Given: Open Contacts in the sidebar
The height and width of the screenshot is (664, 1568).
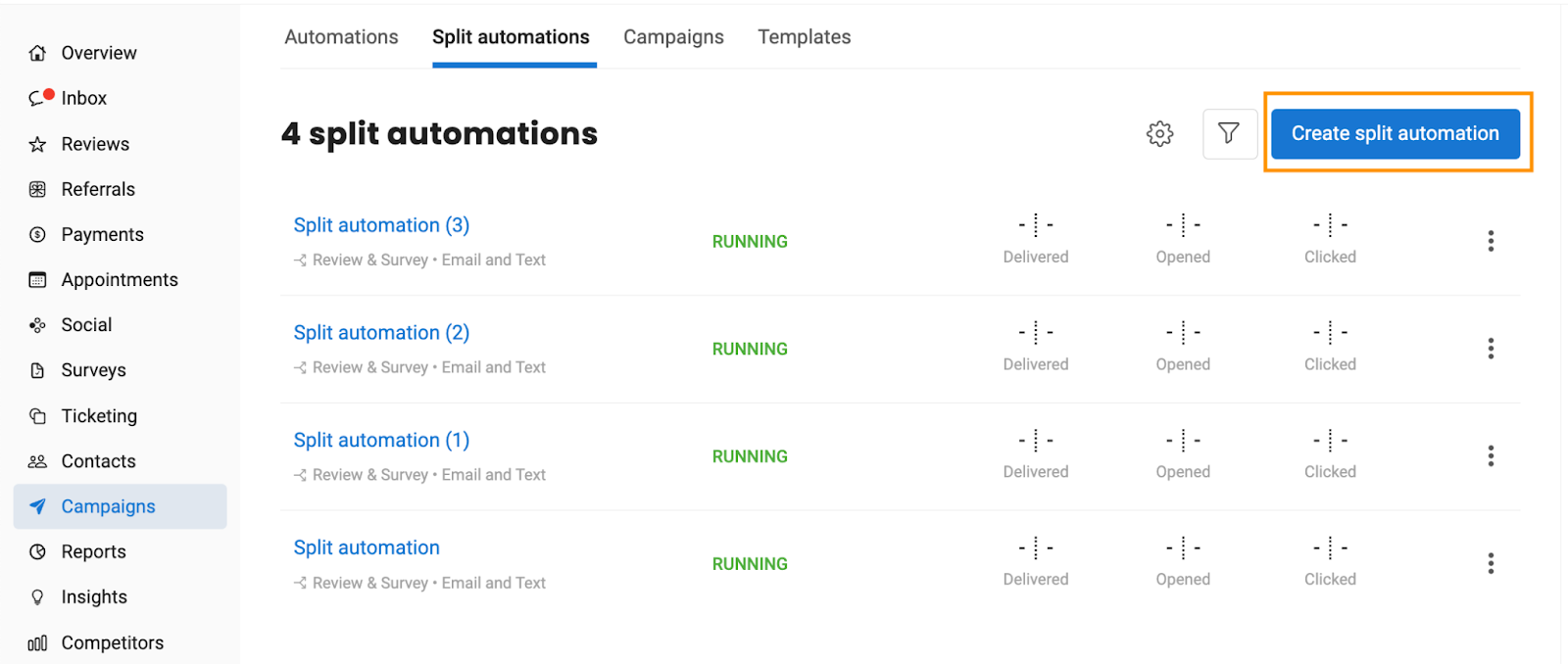Looking at the screenshot, I should [x=98, y=461].
